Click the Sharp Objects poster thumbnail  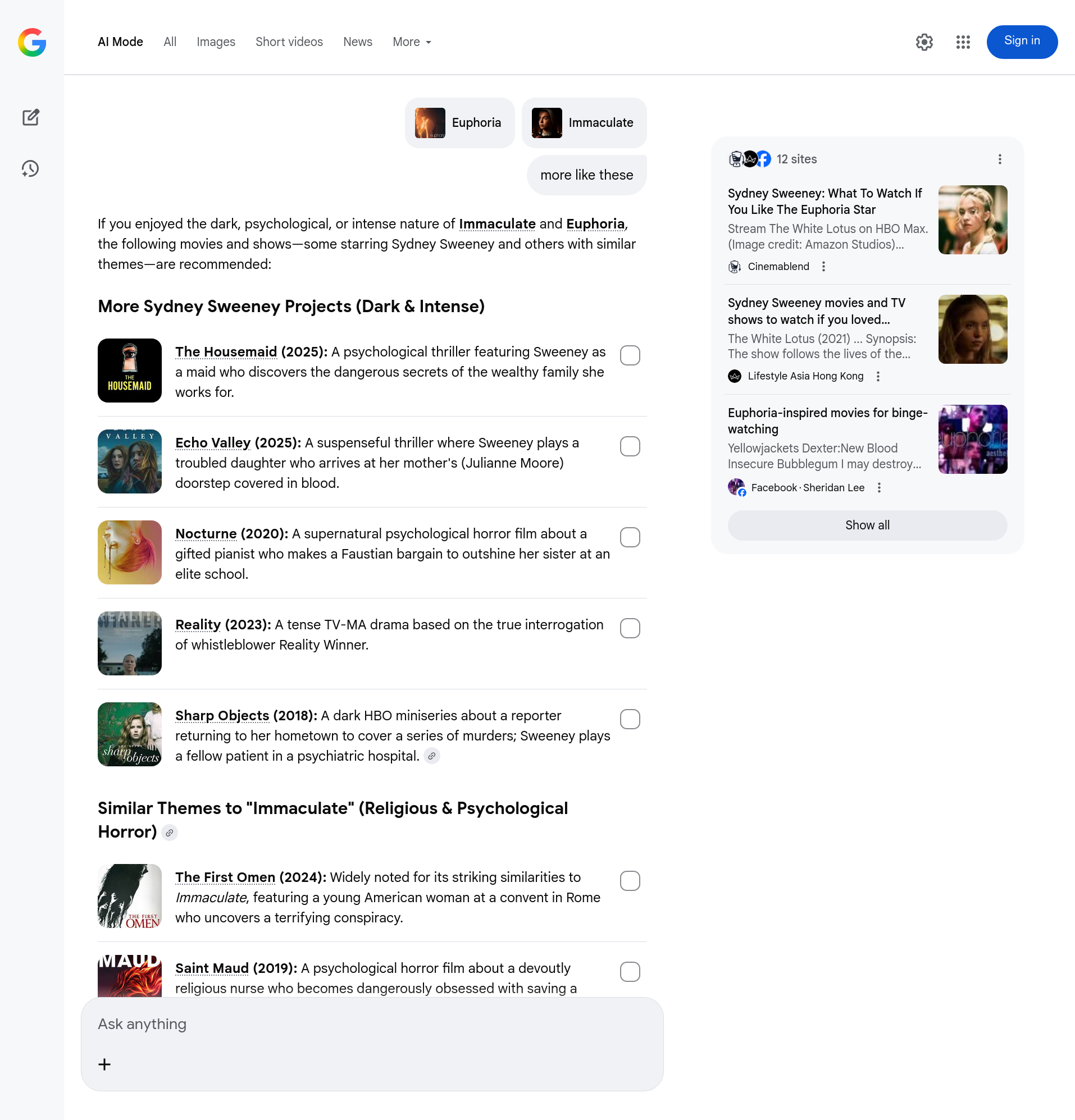click(130, 734)
